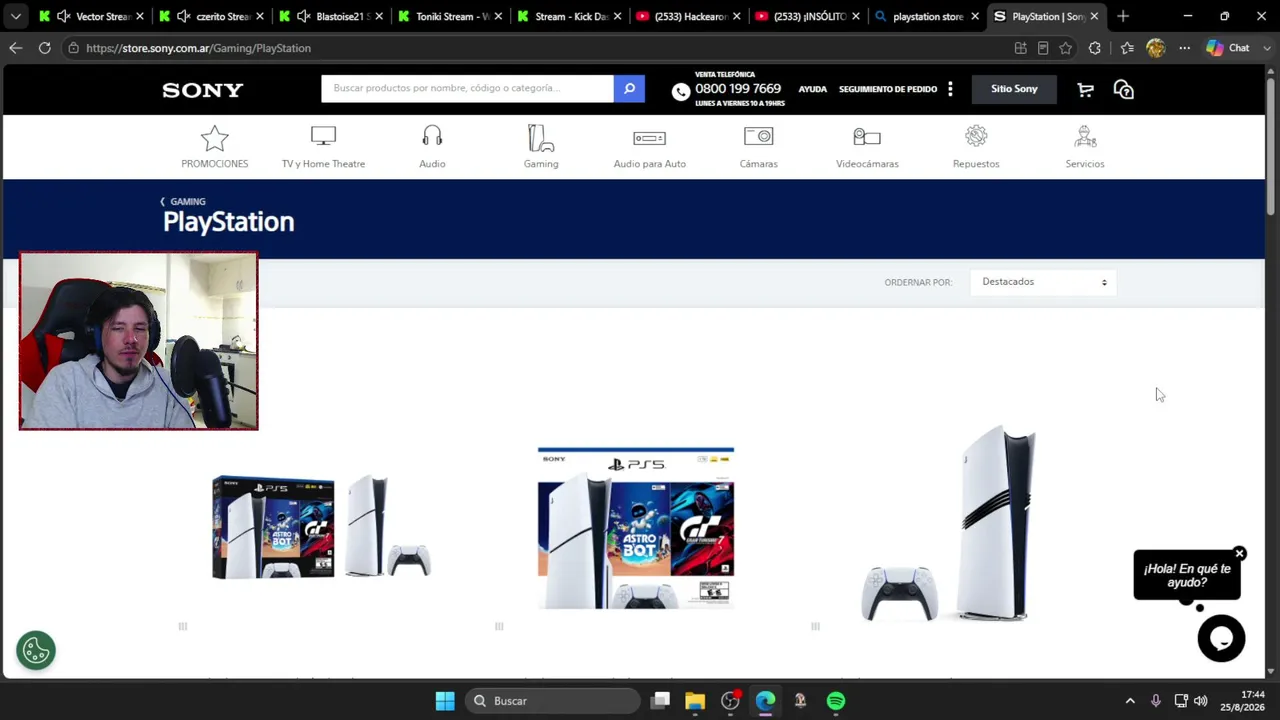This screenshot has width=1280, height=720.
Task: Focus the product search field
Action: point(467,89)
